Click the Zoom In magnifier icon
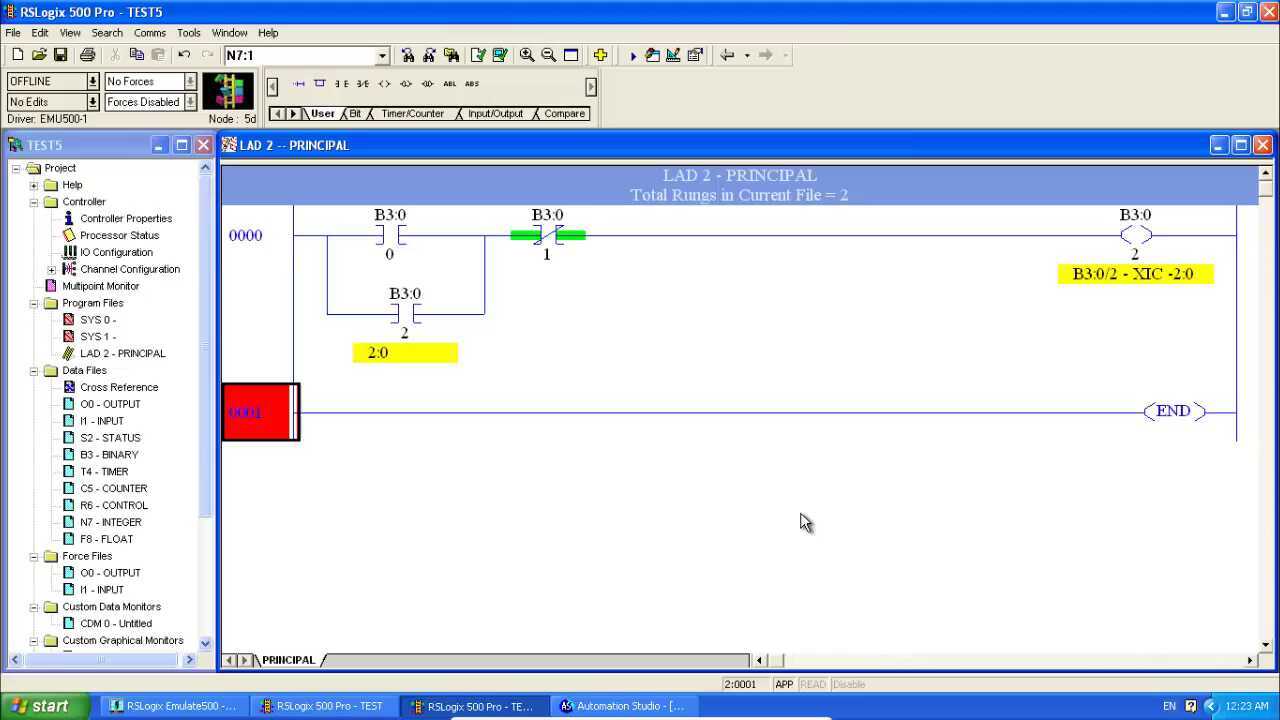 [x=527, y=55]
